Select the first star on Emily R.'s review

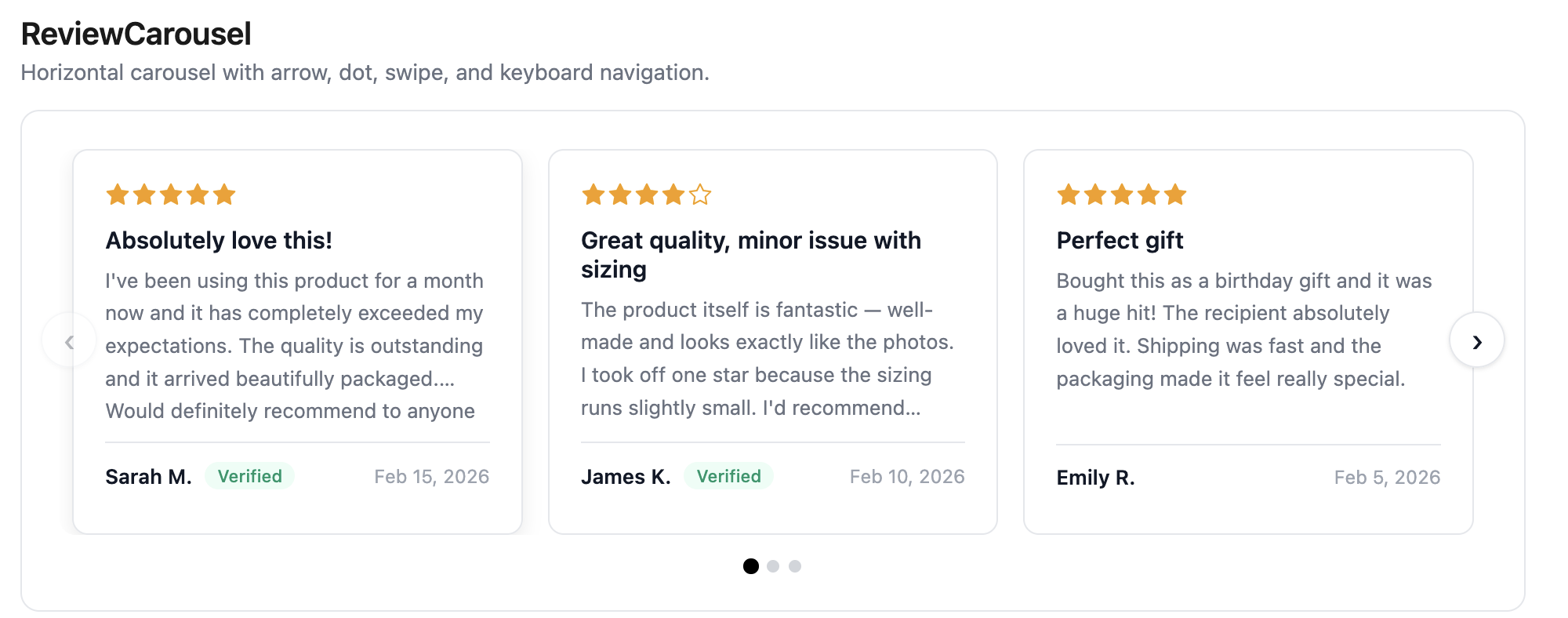pyautogui.click(x=1067, y=194)
